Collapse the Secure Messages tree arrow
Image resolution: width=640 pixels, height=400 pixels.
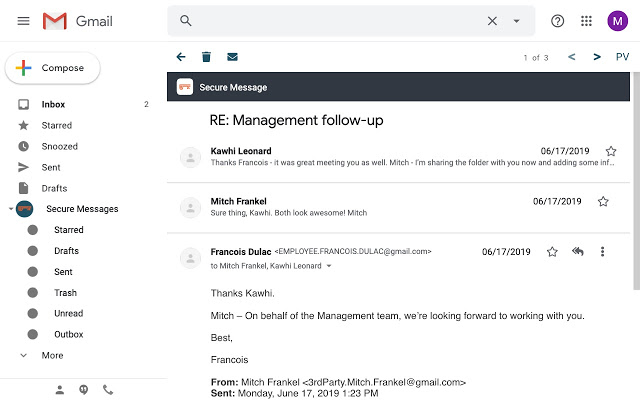(x=11, y=209)
